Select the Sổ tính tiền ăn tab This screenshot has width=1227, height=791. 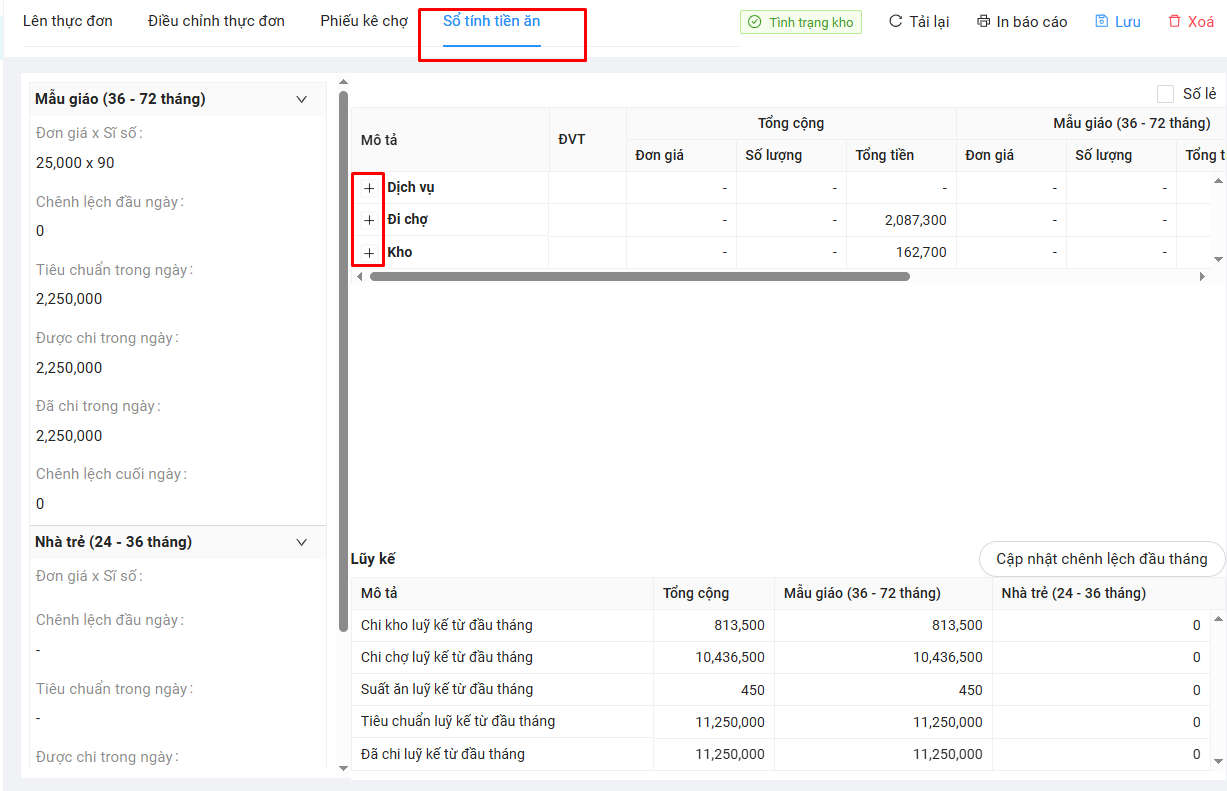[492, 21]
